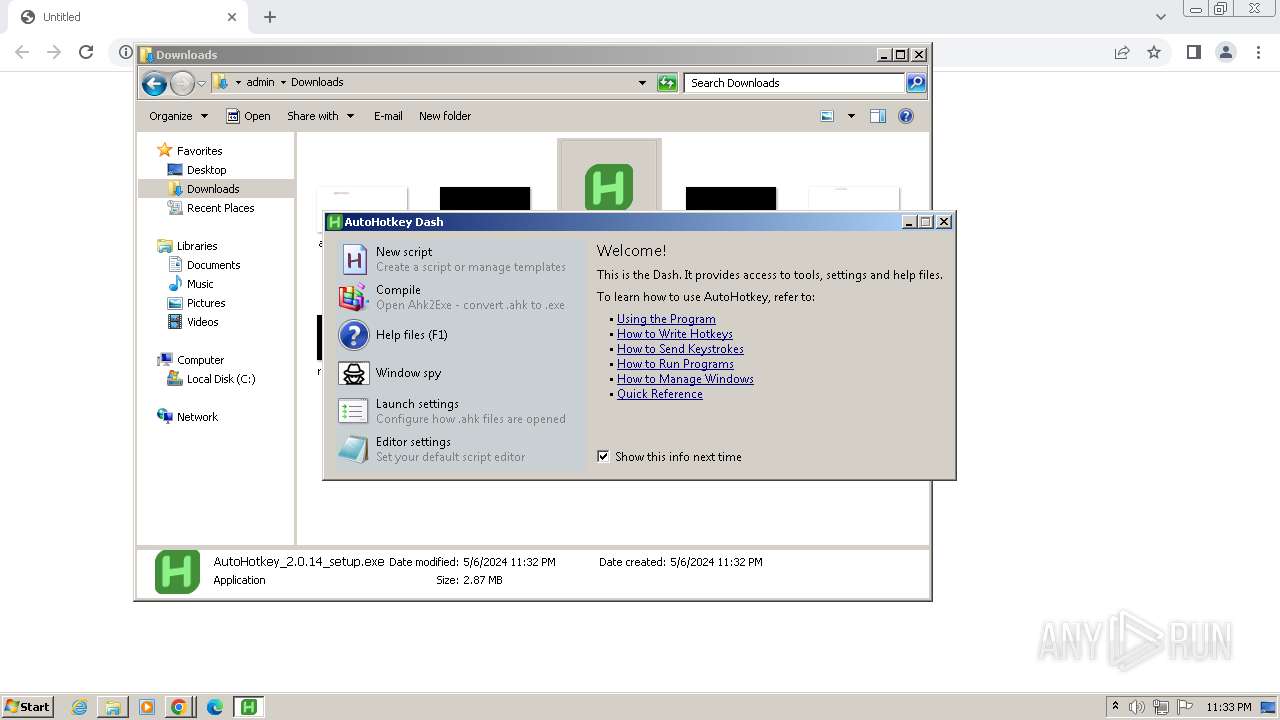The image size is (1280, 720).
Task: Open Launch settings list icon
Action: pyautogui.click(x=353, y=411)
